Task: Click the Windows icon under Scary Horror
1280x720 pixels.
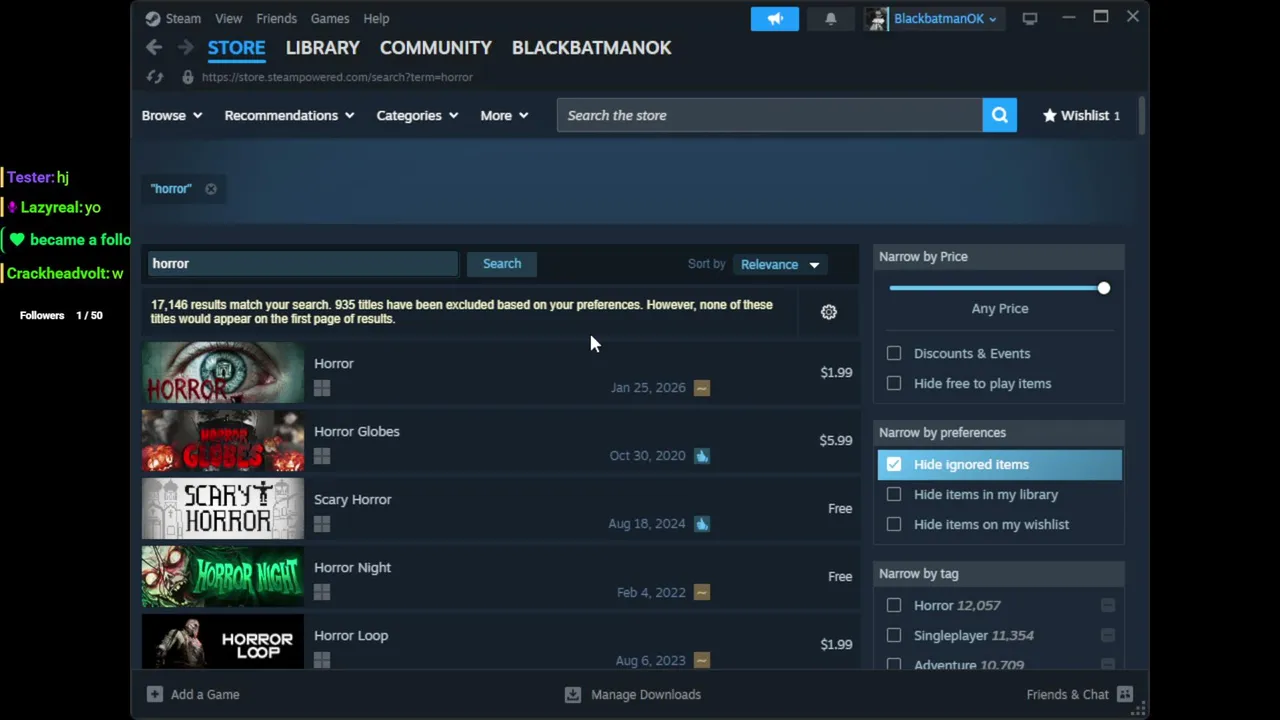Action: point(322,524)
